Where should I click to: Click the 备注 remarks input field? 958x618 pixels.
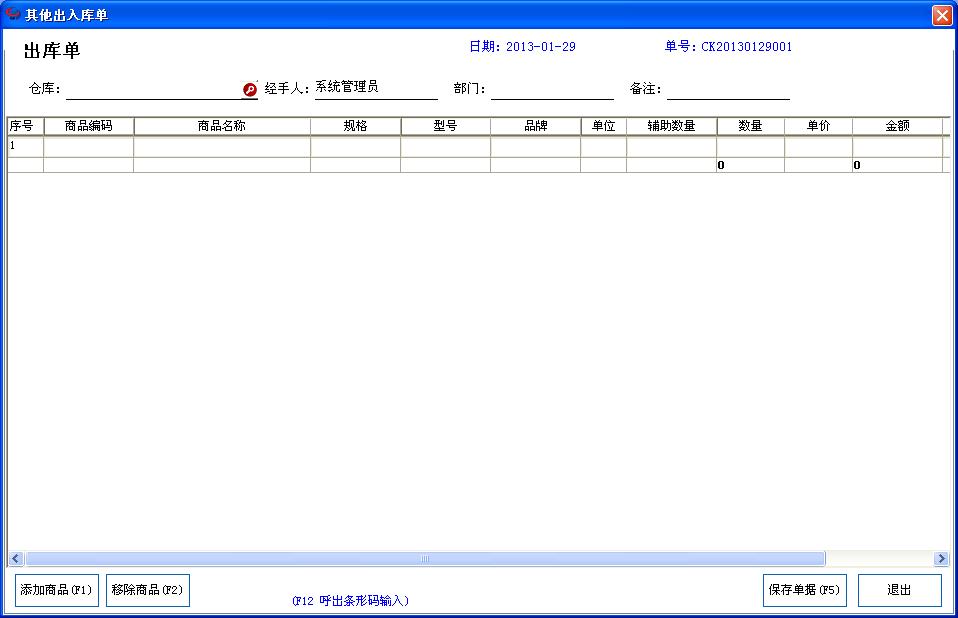[x=729, y=92]
